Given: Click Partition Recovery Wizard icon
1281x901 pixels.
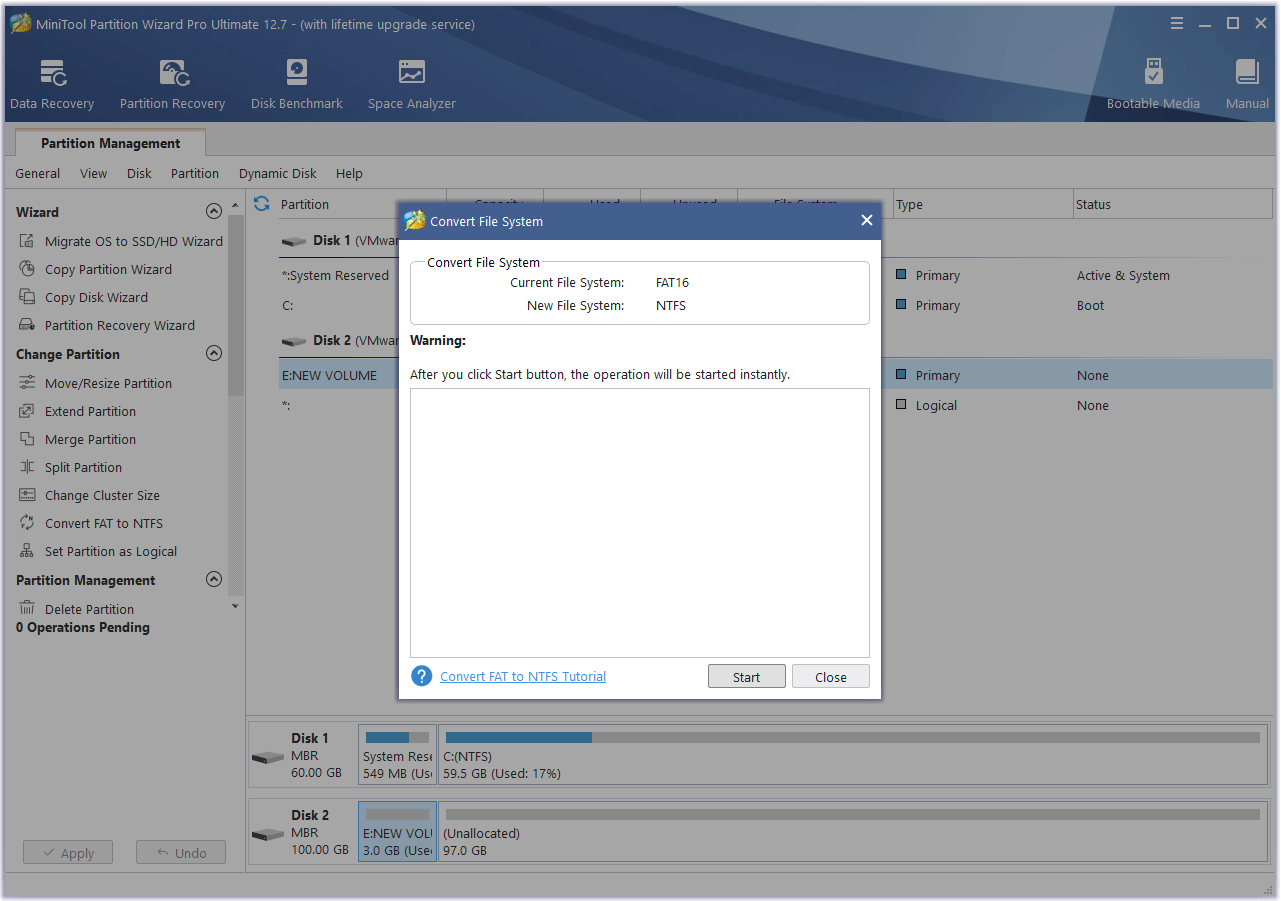Looking at the screenshot, I should [x=27, y=325].
